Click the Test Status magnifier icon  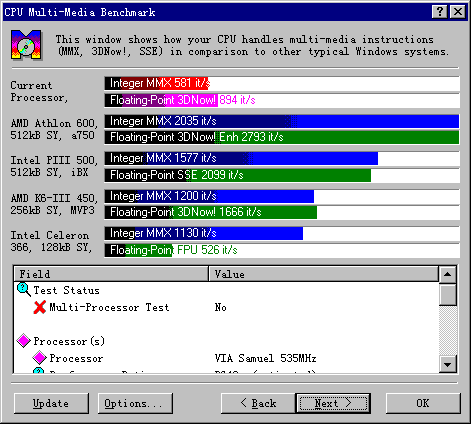tap(24, 290)
